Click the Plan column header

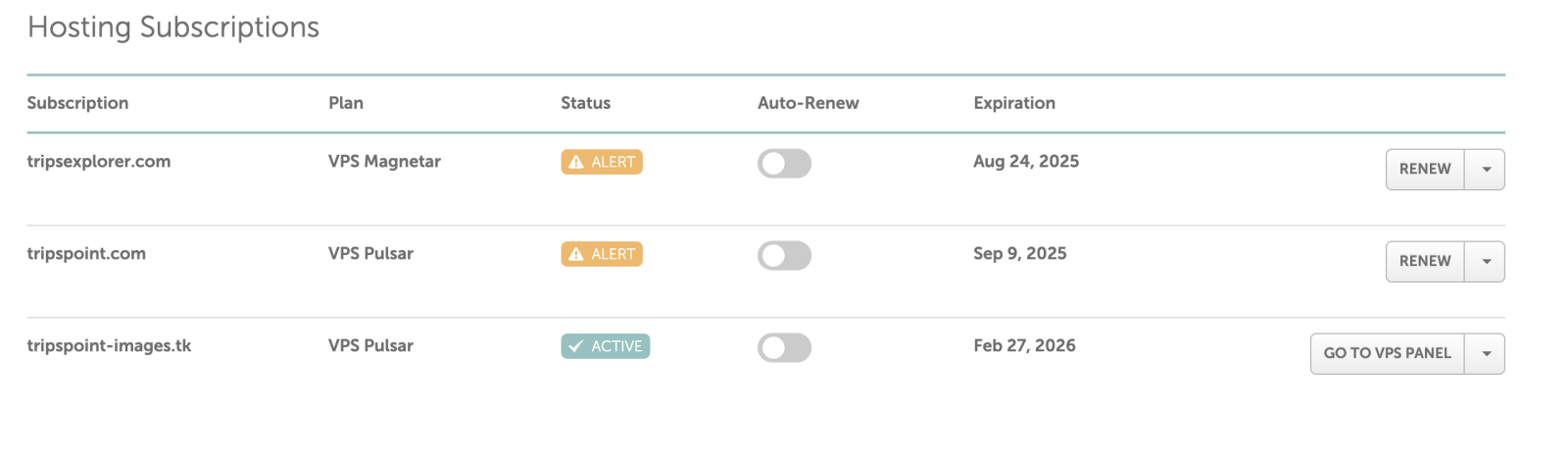(x=346, y=103)
